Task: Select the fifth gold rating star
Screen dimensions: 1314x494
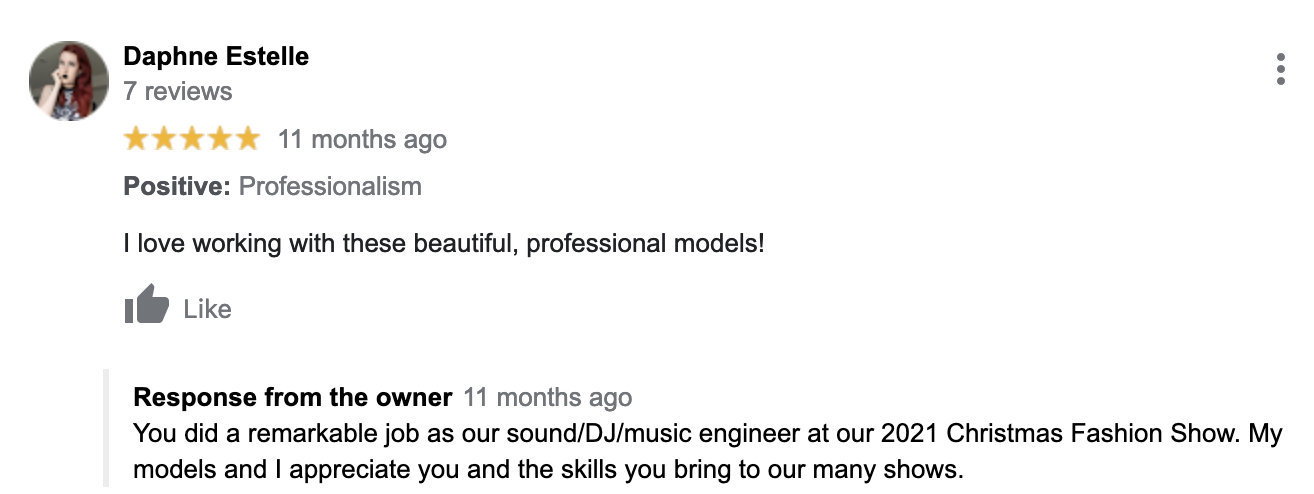Action: click(246, 139)
